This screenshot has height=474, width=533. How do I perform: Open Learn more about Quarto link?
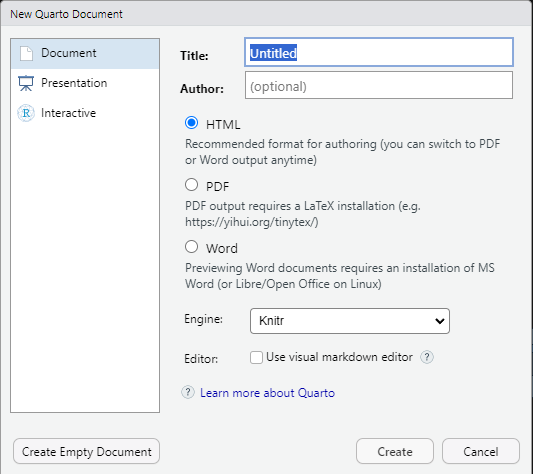coord(267,393)
